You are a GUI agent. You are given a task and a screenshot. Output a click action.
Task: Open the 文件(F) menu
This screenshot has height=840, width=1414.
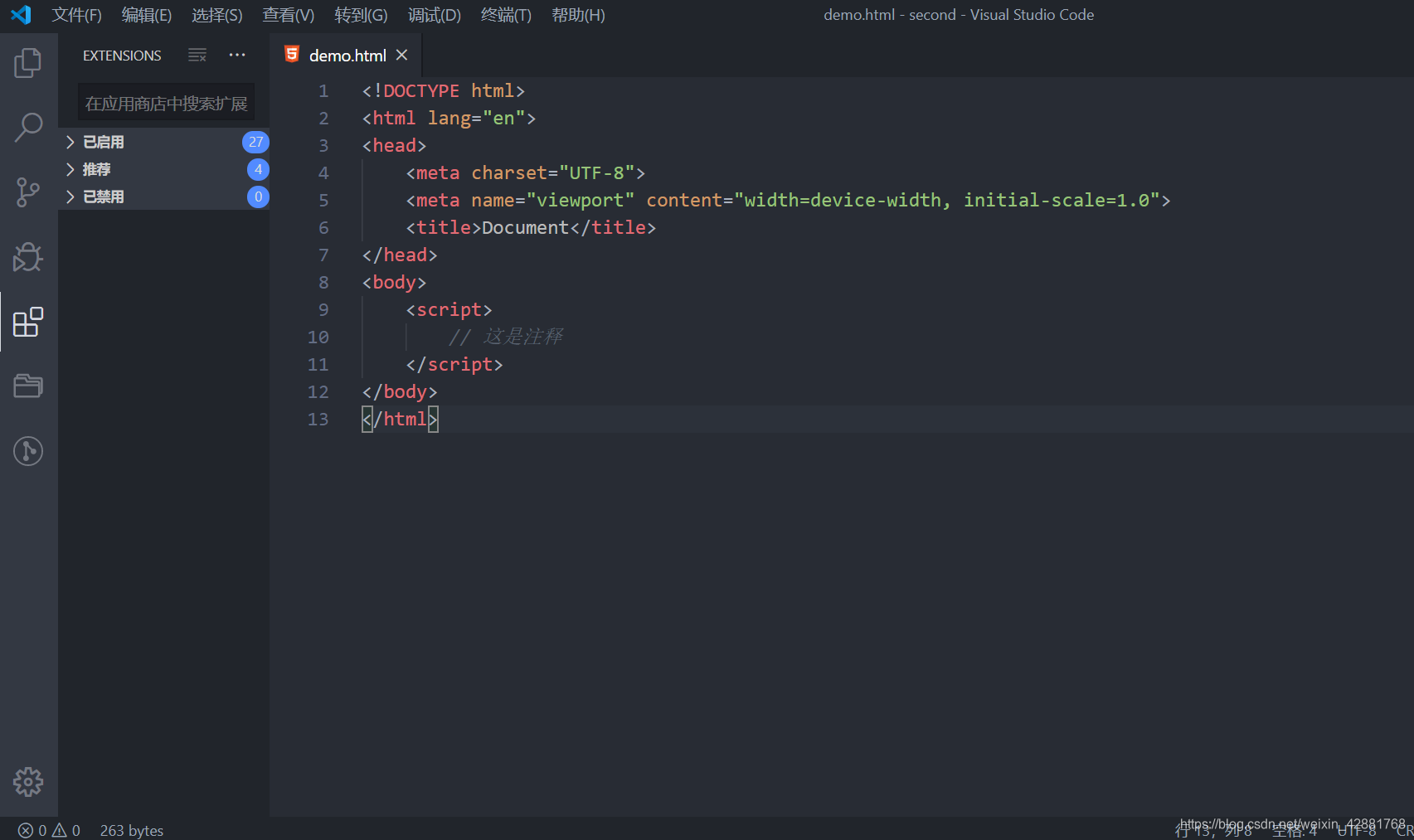click(76, 15)
